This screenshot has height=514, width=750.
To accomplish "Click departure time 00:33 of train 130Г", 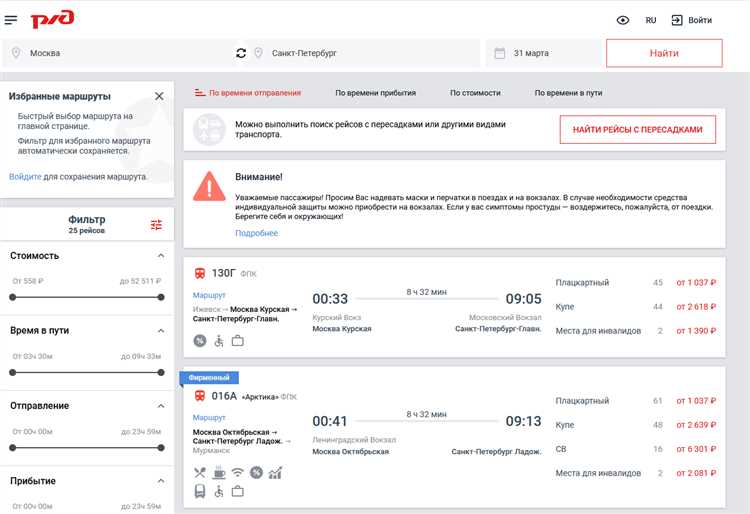I will point(330,299).
